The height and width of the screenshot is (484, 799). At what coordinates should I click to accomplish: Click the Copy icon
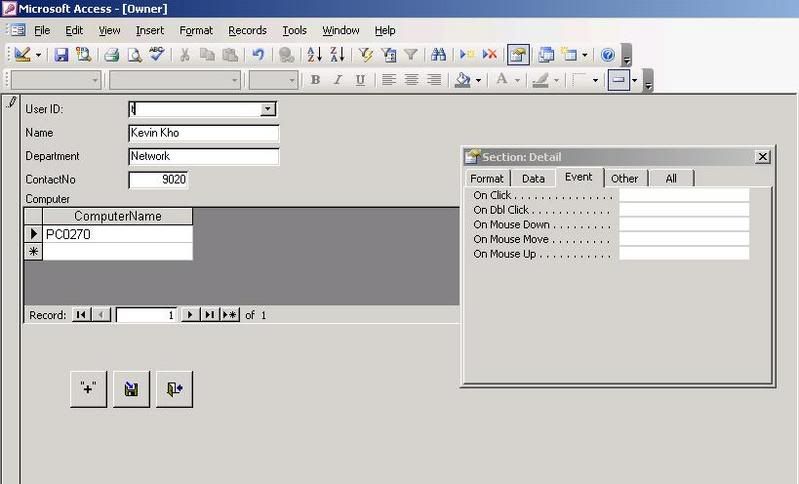[207, 55]
